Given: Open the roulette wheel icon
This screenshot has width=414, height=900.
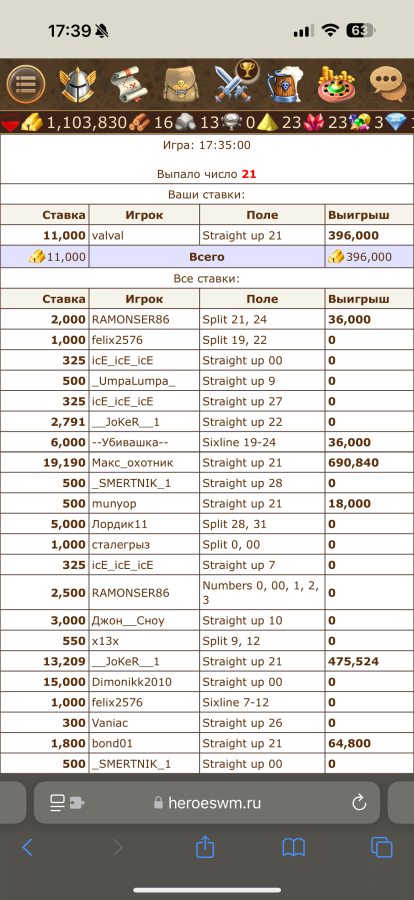Looking at the screenshot, I should [338, 84].
